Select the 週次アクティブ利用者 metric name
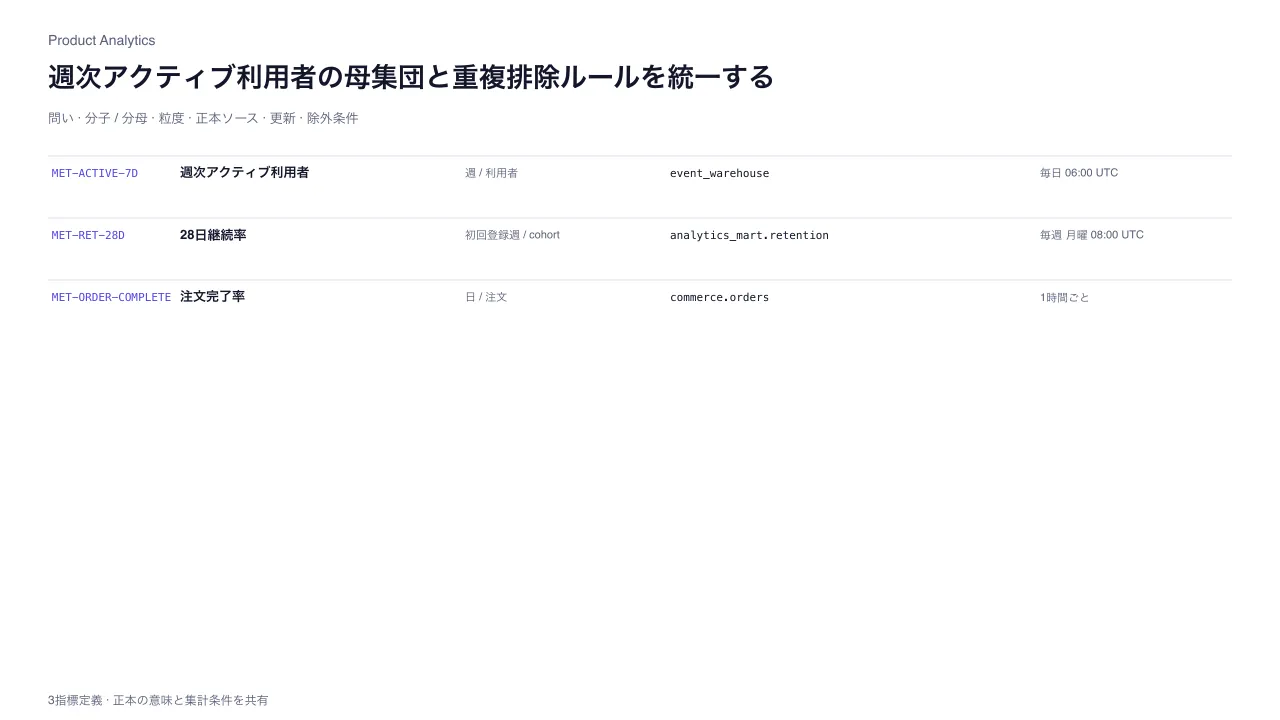This screenshot has height=720, width=1280. [x=244, y=172]
